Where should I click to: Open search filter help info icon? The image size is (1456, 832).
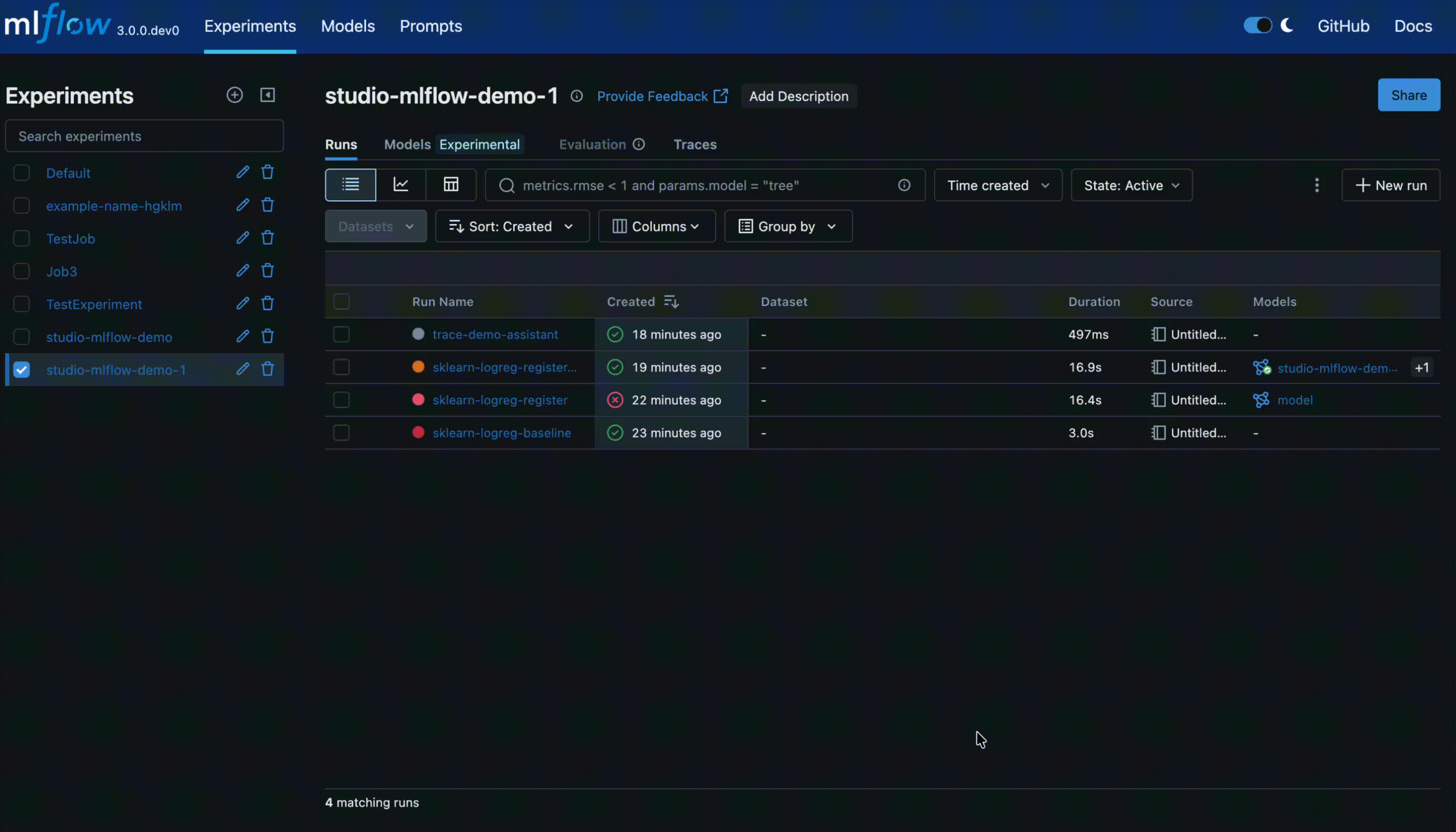click(x=904, y=185)
